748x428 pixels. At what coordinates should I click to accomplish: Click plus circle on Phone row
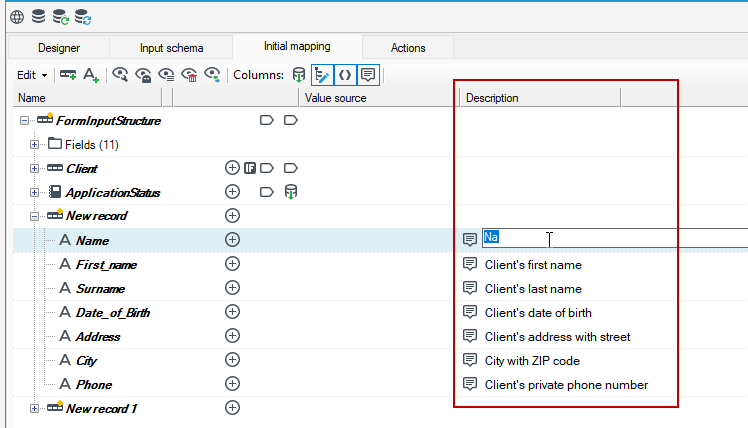click(232, 384)
